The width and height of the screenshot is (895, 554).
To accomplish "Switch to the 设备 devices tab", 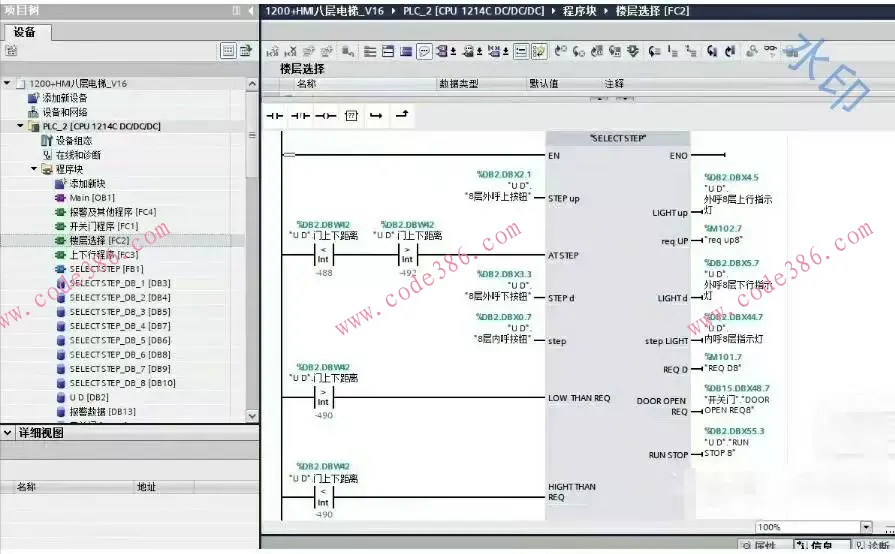I will pyautogui.click(x=25, y=32).
